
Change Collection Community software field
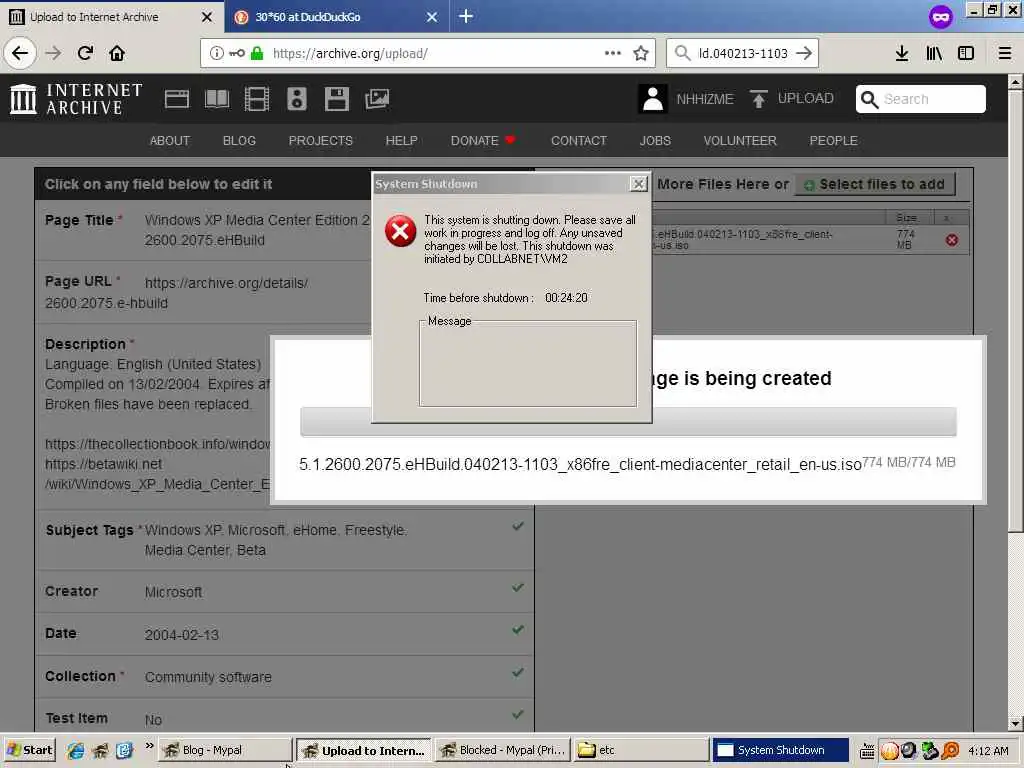pos(285,677)
